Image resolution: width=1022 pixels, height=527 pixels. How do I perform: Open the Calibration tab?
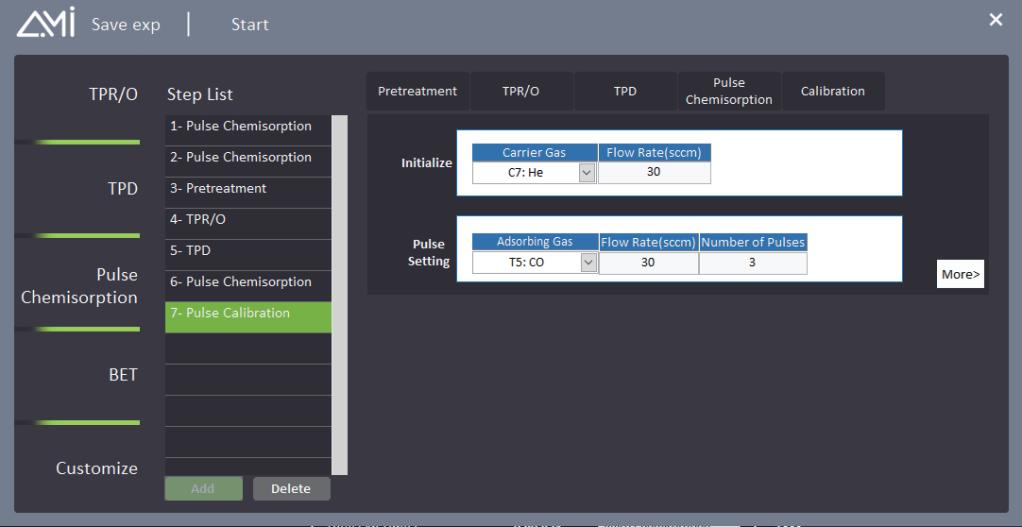[832, 91]
